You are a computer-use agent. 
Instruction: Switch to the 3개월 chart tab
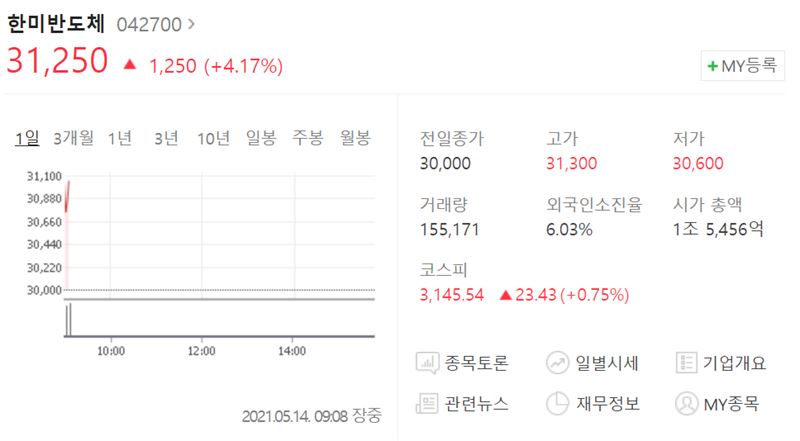pos(73,138)
